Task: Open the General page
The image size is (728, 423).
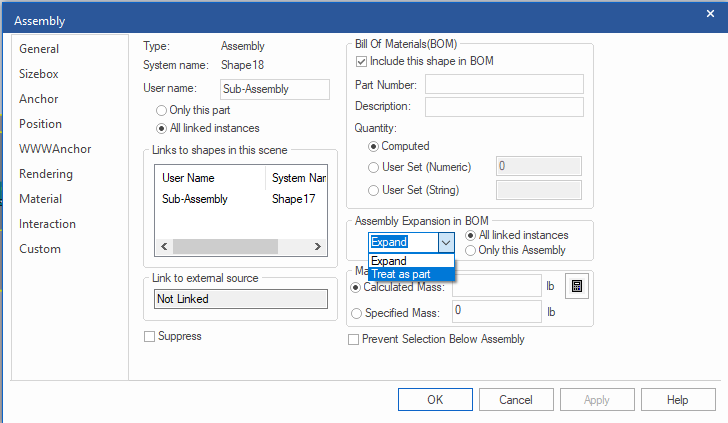Action: (39, 49)
